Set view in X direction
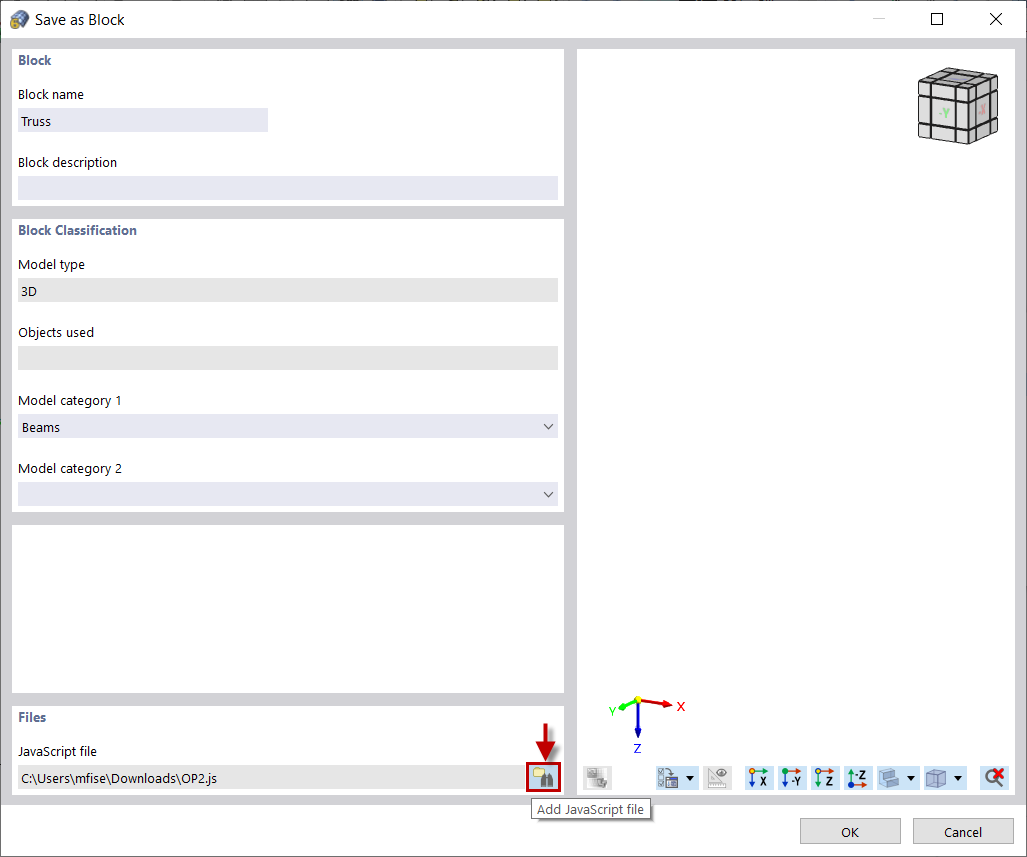1027x857 pixels. pyautogui.click(x=759, y=777)
